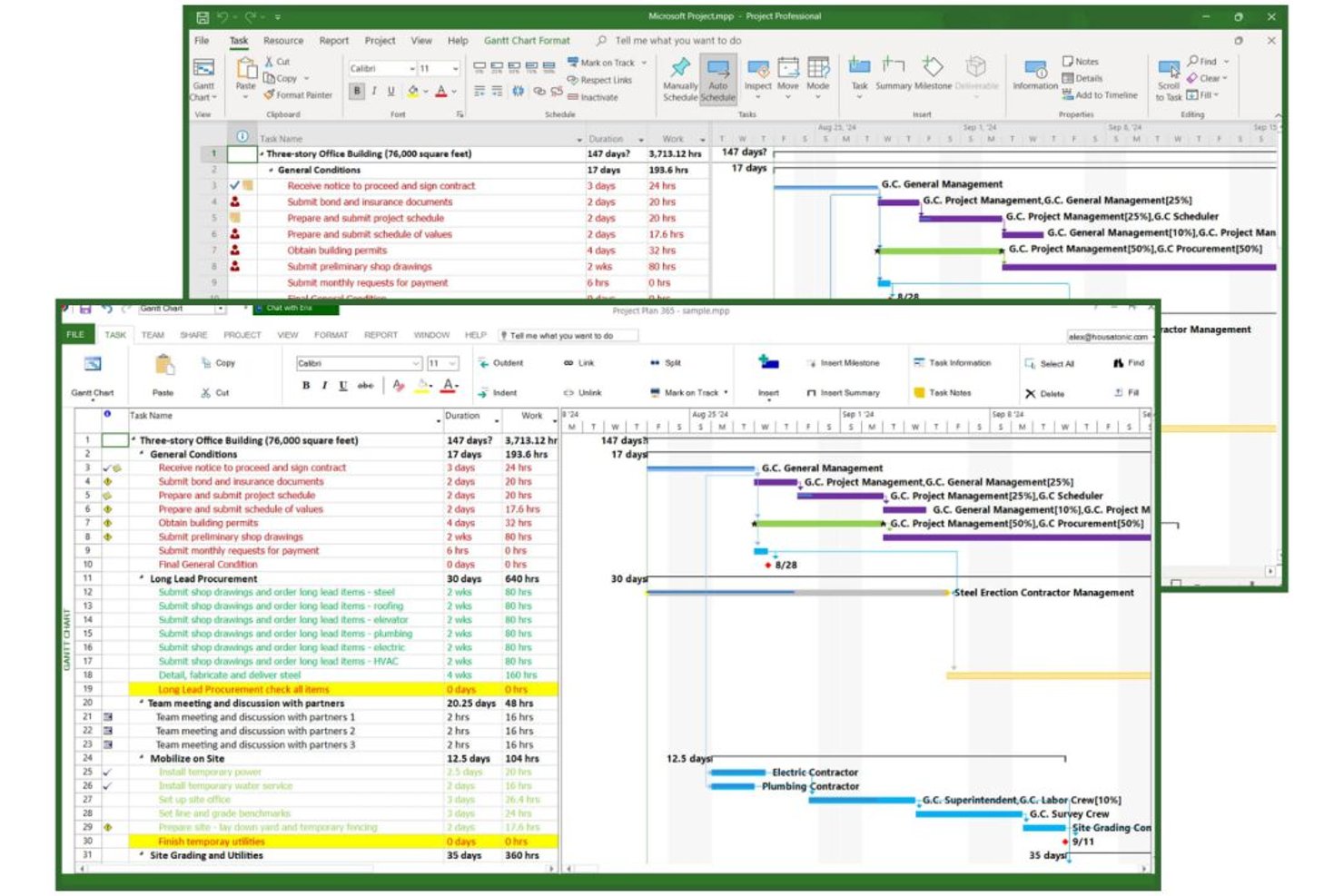Click Inactivate in Microsoft Project ribbon

coord(593,97)
